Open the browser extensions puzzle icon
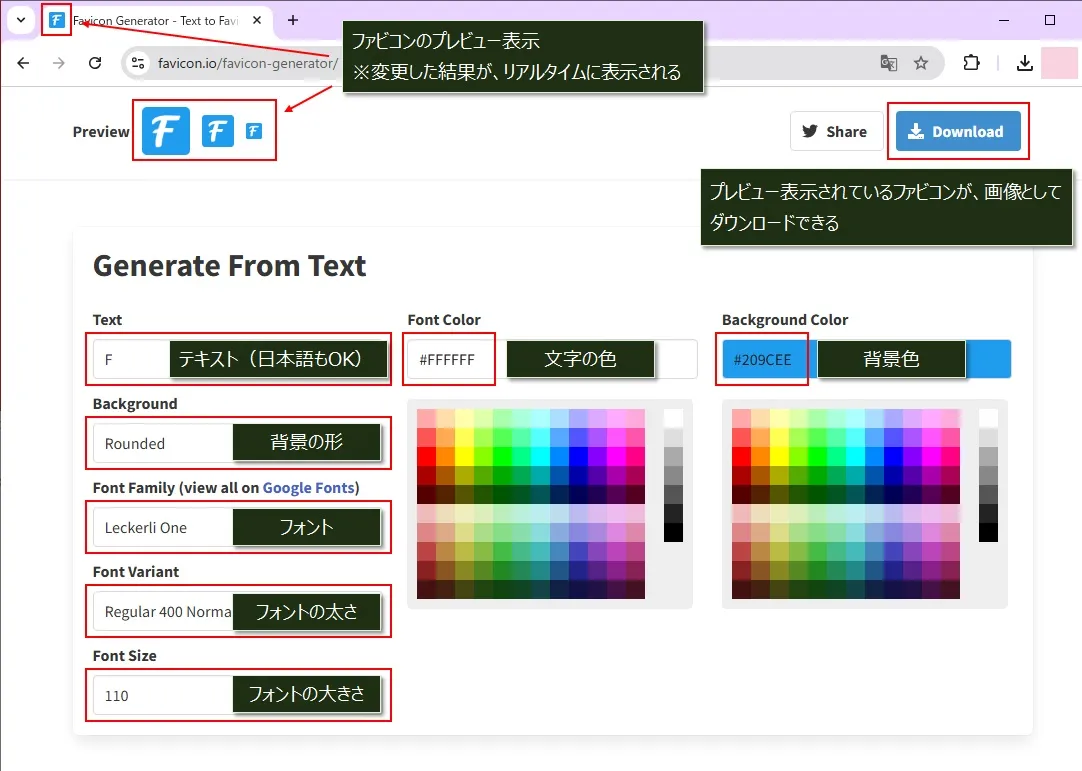This screenshot has width=1082, height=771. [971, 63]
